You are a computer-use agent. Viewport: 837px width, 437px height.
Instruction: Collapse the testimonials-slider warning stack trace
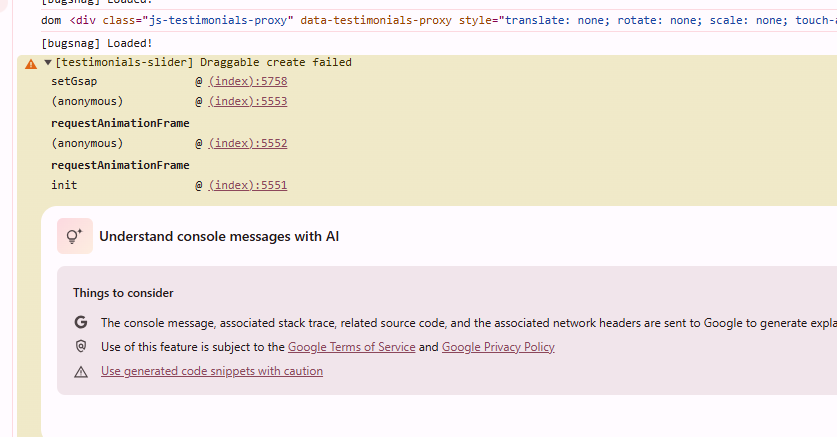click(48, 62)
